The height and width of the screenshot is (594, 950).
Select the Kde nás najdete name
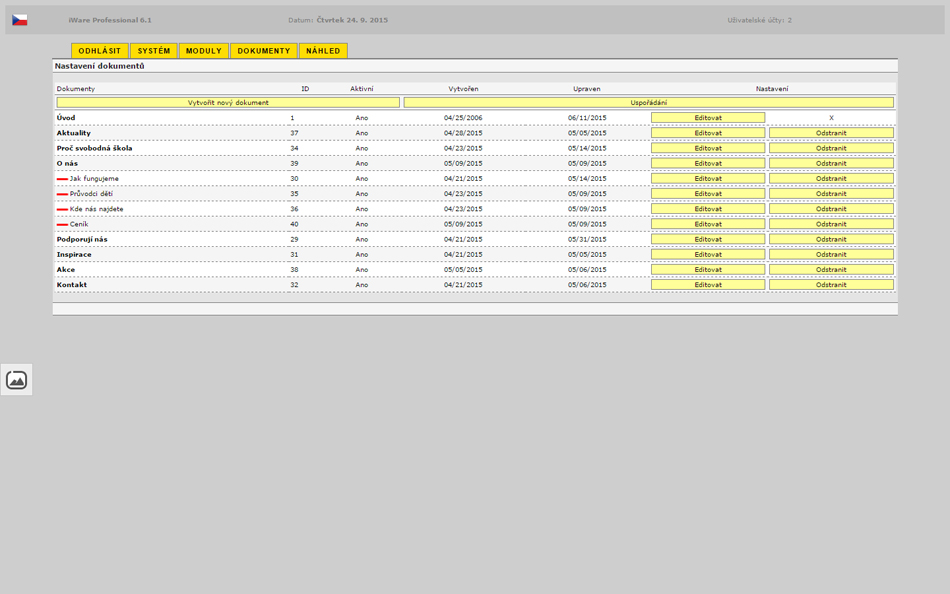coord(96,209)
